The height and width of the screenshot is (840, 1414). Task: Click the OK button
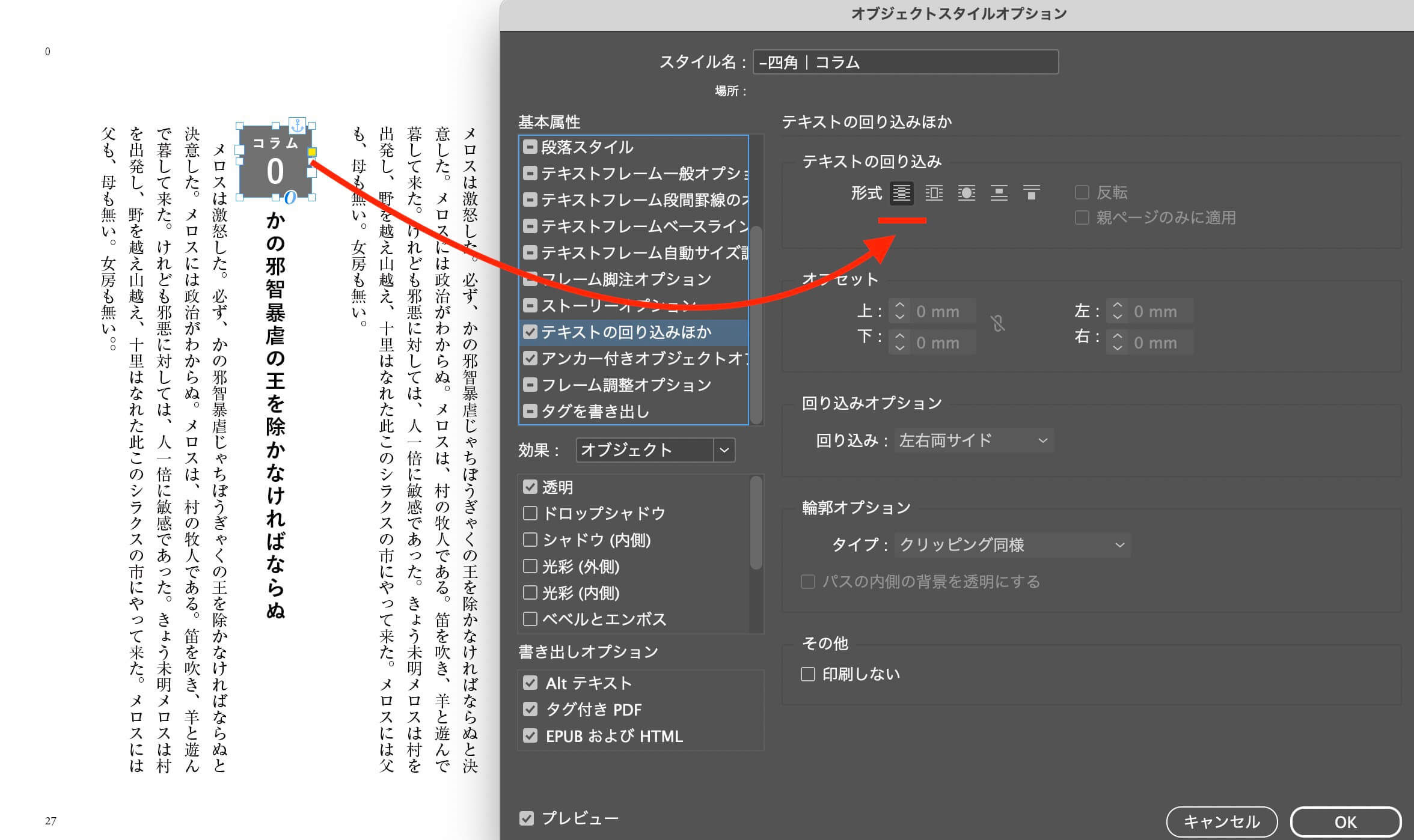[x=1345, y=822]
